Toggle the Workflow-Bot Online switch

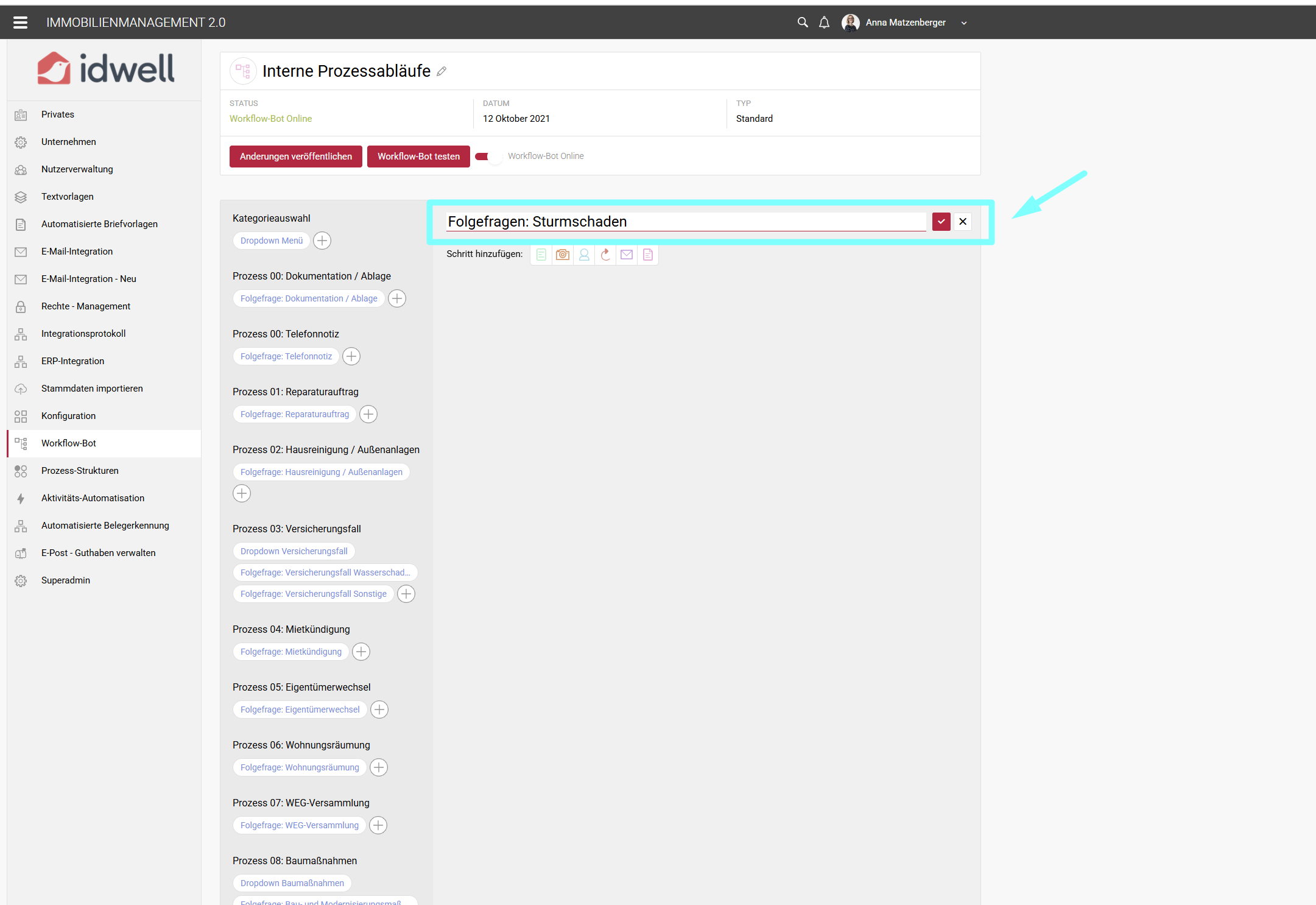488,157
